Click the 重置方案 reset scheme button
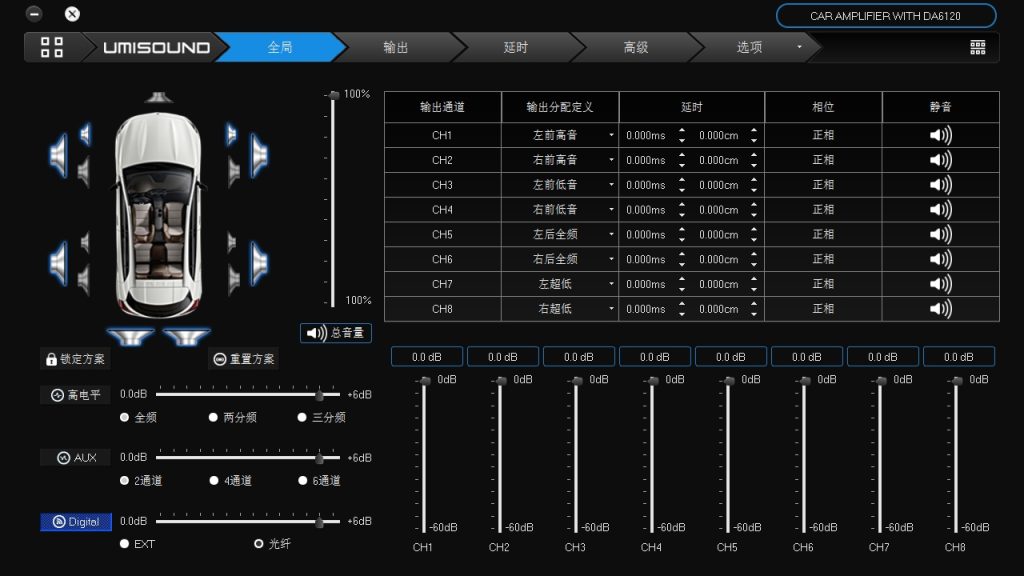This screenshot has width=1024, height=576. point(244,359)
